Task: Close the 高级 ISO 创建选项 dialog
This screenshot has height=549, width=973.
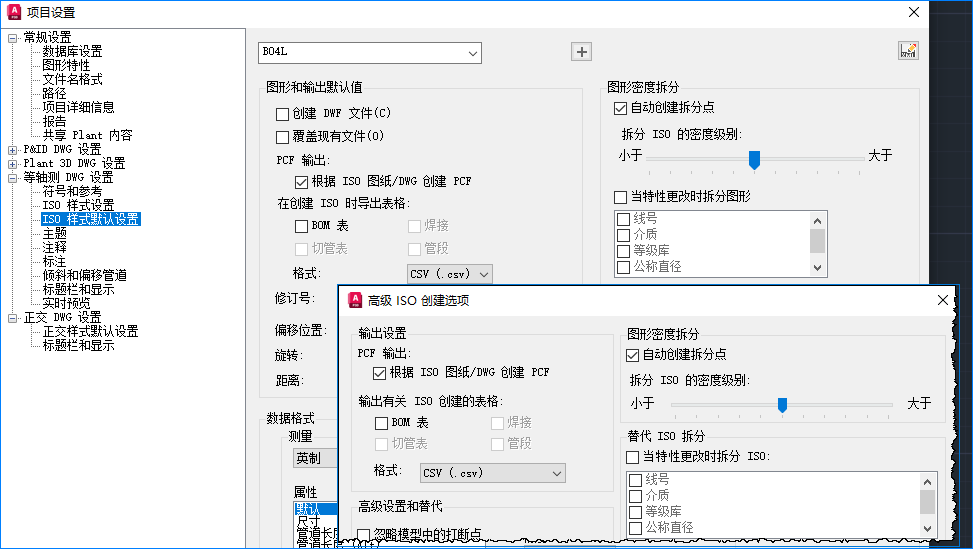Action: coord(943,300)
